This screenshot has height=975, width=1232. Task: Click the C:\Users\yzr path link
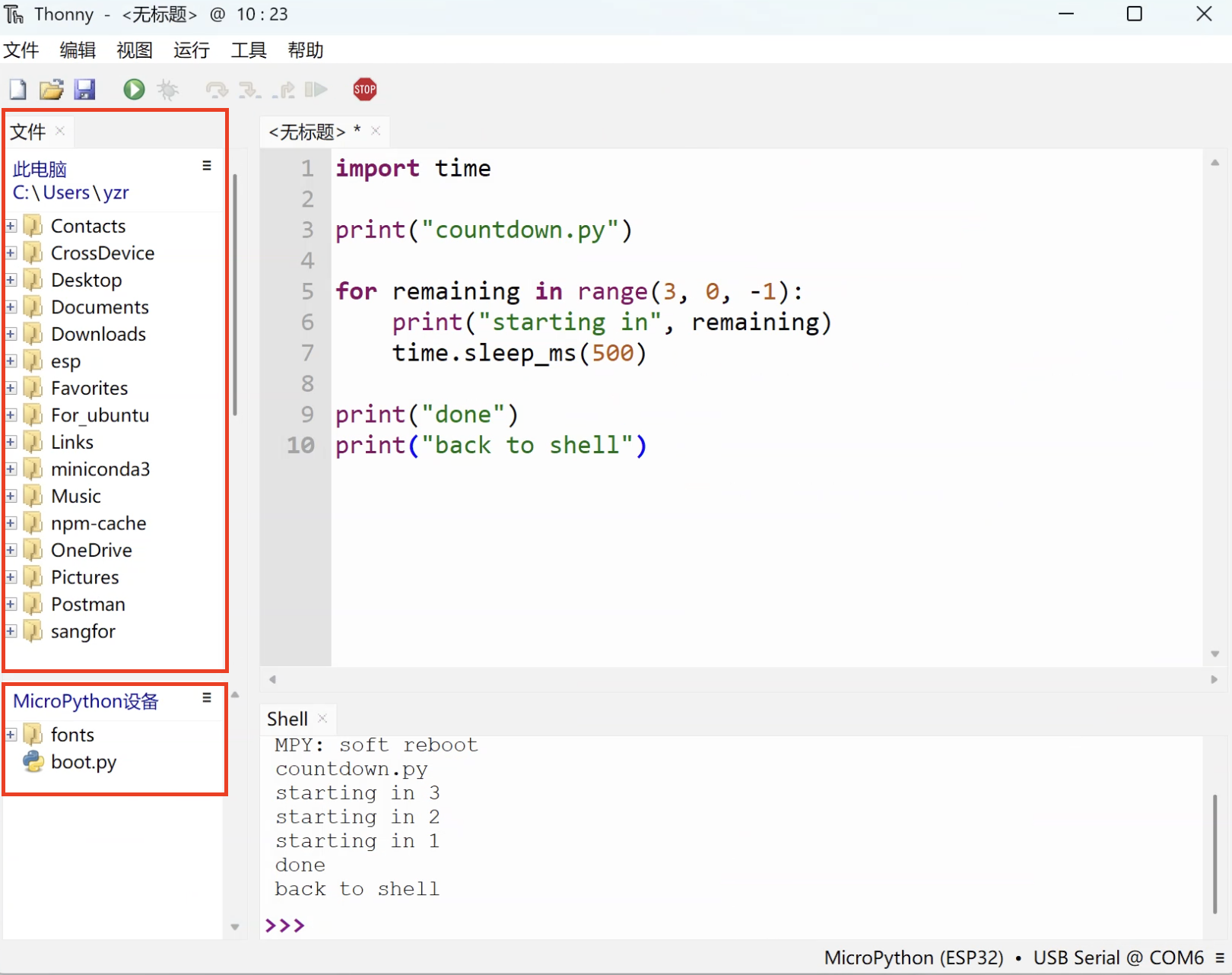pyautogui.click(x=71, y=192)
